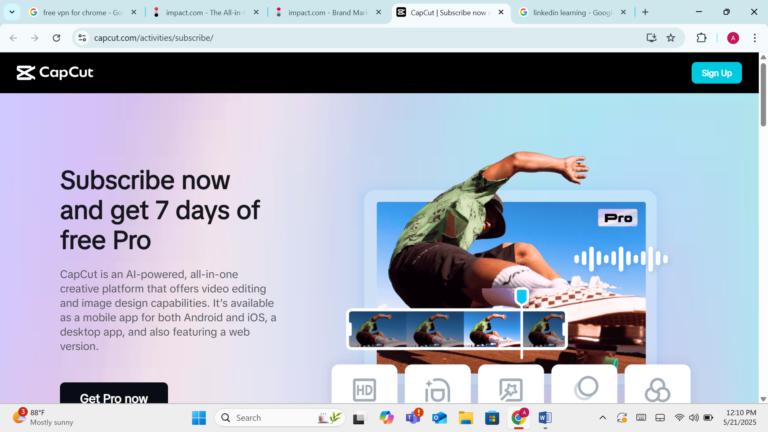Click the blue timeline playhead marker
The width and height of the screenshot is (768, 432).
tap(521, 296)
